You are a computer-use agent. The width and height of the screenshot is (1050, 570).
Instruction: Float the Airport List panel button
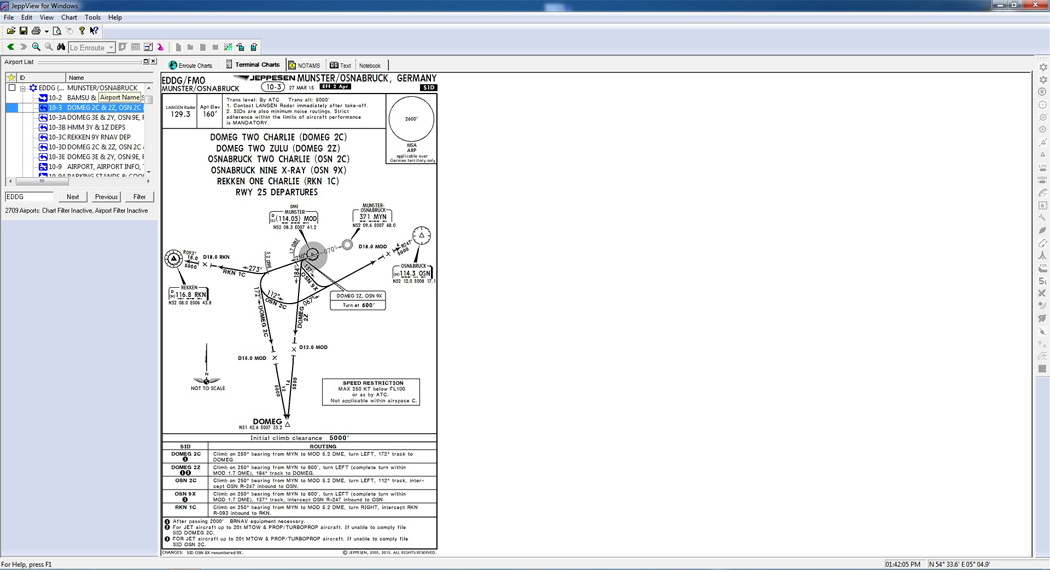[146, 62]
